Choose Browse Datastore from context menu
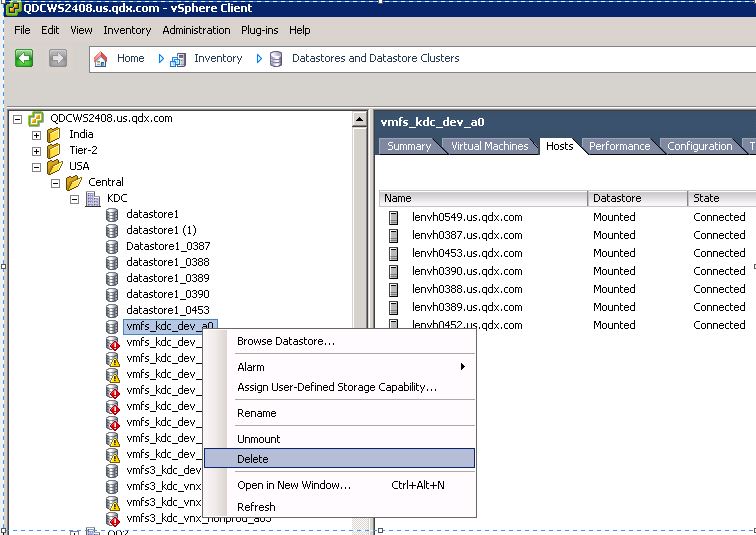Image resolution: width=756 pixels, height=535 pixels. pos(339,341)
